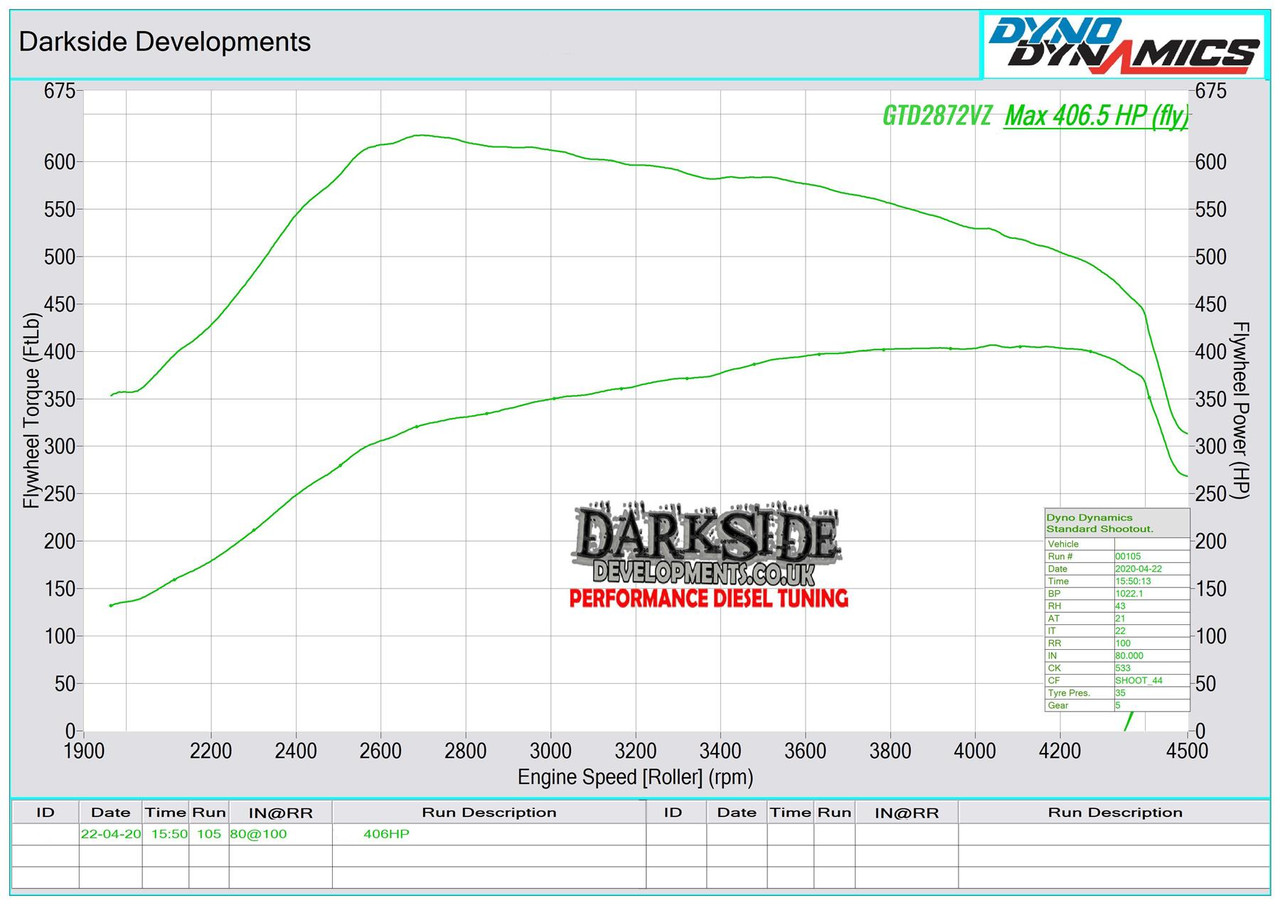This screenshot has width=1280, height=905.
Task: Click the 1900 rpm axis tick label
Action: click(x=84, y=751)
